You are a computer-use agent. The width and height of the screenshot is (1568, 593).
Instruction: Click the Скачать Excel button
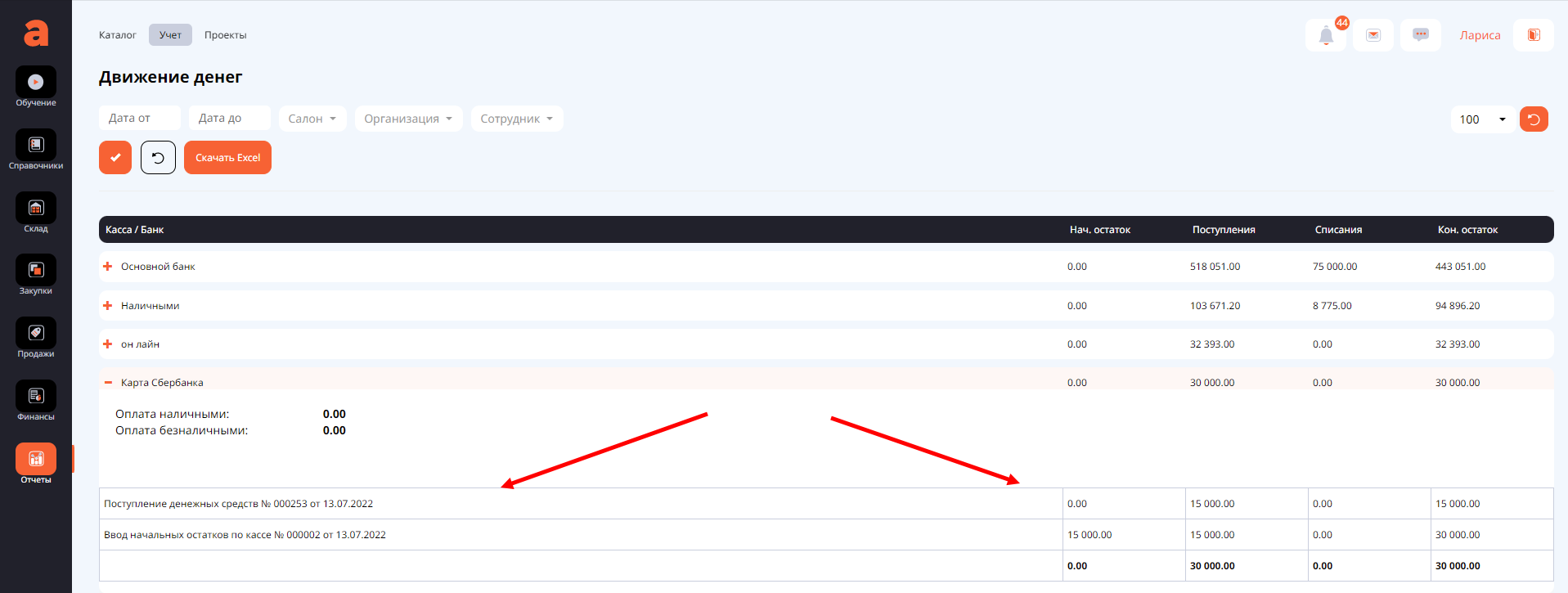point(227,158)
